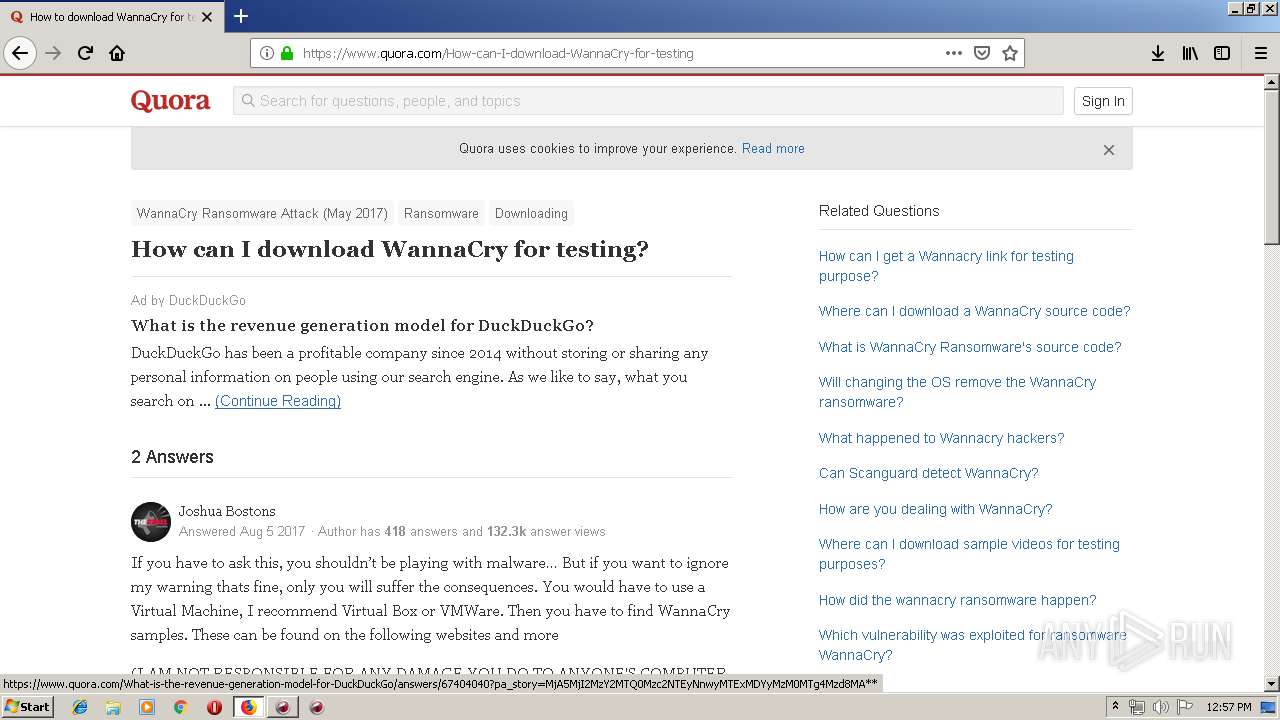Image resolution: width=1280 pixels, height=720 pixels.
Task: Open the WannaCry Ransomware Attack topic tag
Action: coord(262,213)
